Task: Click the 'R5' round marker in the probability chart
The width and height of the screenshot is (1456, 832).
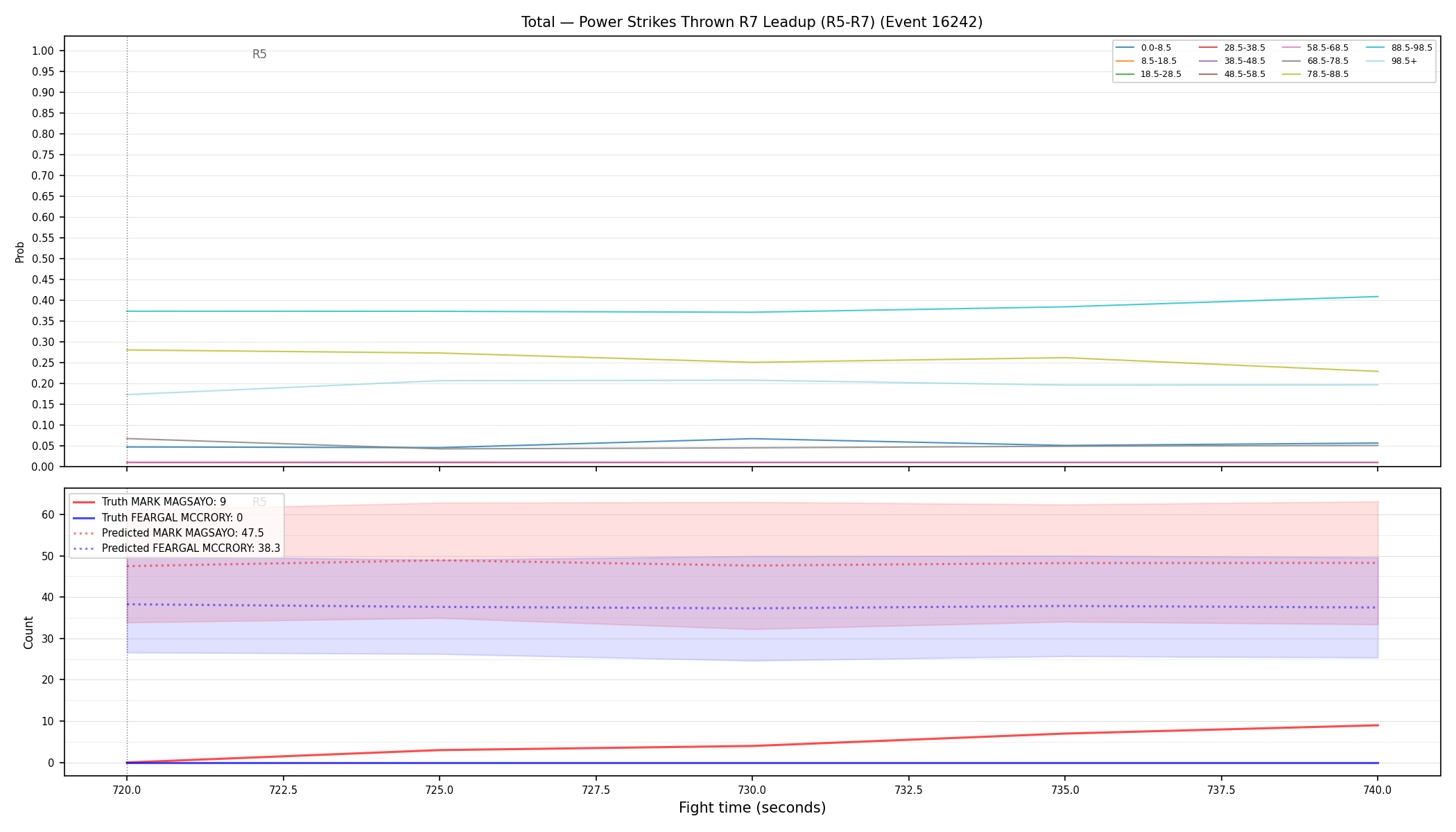Action: 259,54
